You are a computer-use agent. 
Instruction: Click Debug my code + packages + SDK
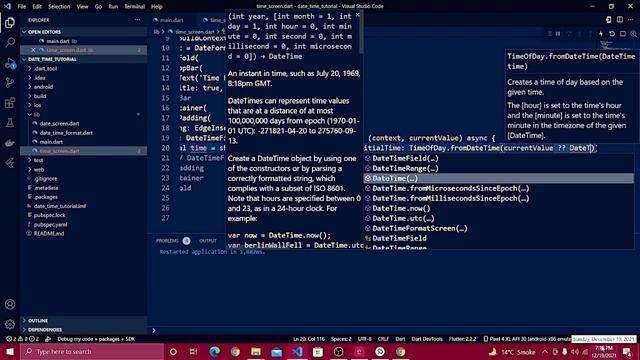(x=96, y=339)
